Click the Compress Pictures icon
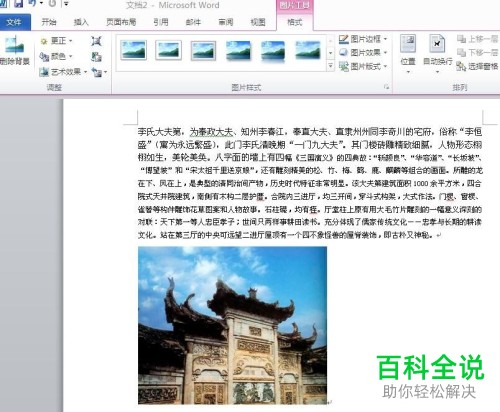The width and height of the screenshot is (500, 412). pos(96,41)
